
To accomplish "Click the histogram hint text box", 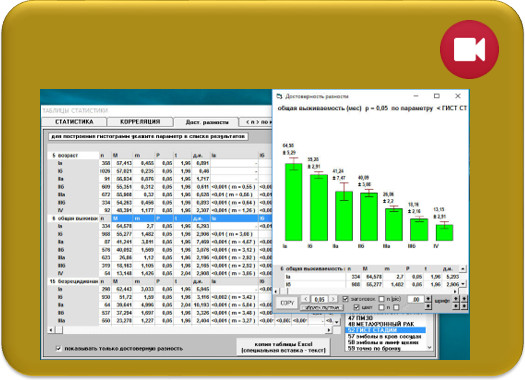I will pyautogui.click(x=148, y=137).
